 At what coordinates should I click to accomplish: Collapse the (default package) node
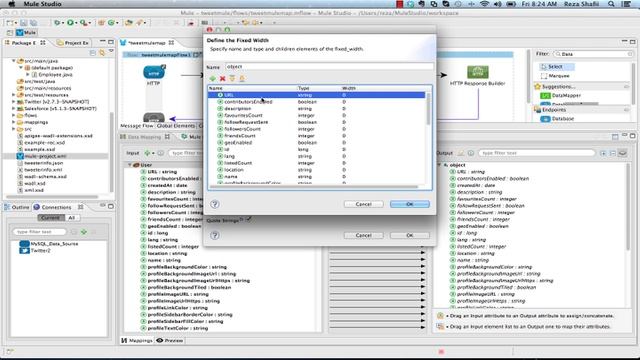(21, 68)
